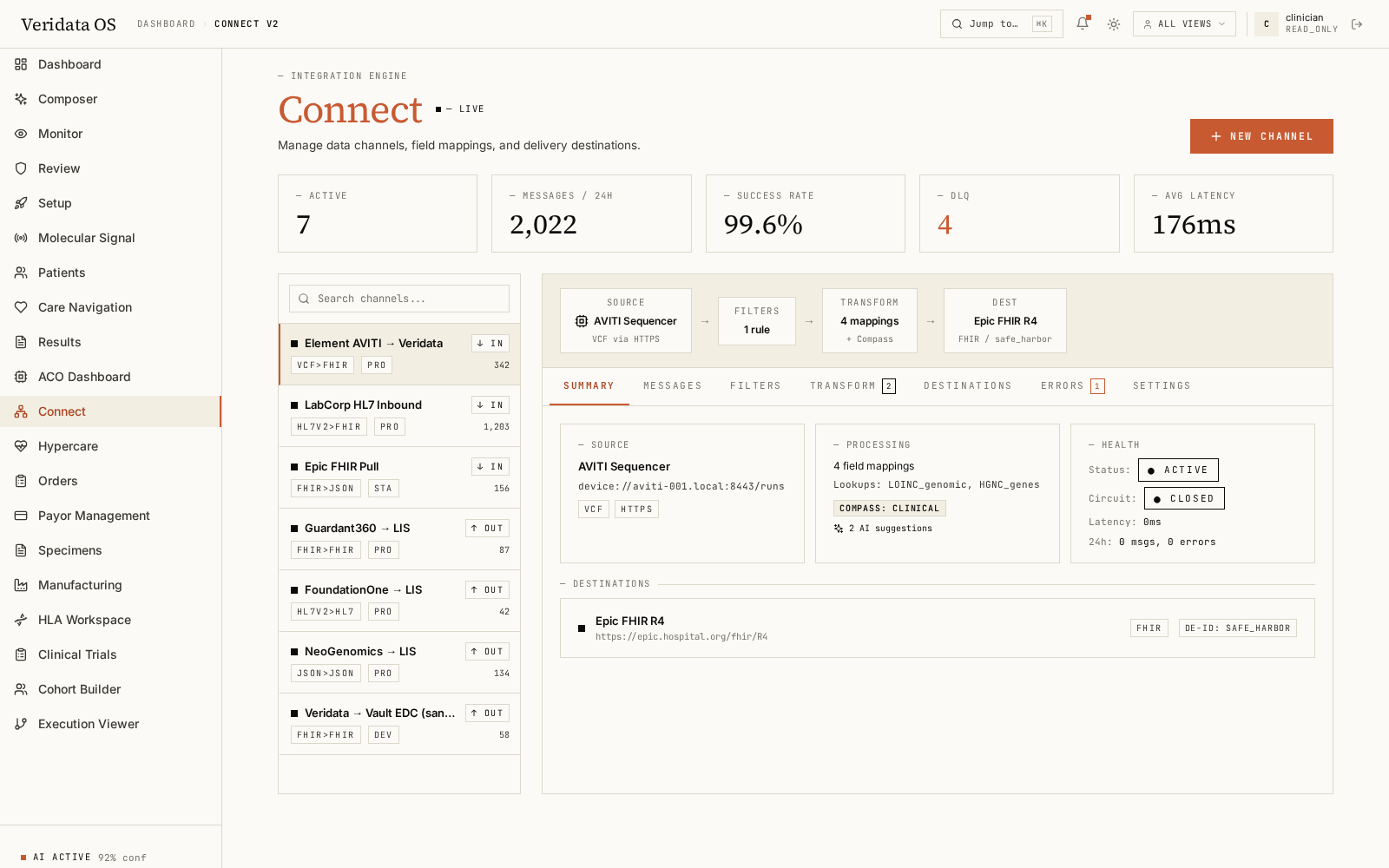Click the ACO Dashboard icon
The width and height of the screenshot is (1389, 868).
(x=21, y=377)
